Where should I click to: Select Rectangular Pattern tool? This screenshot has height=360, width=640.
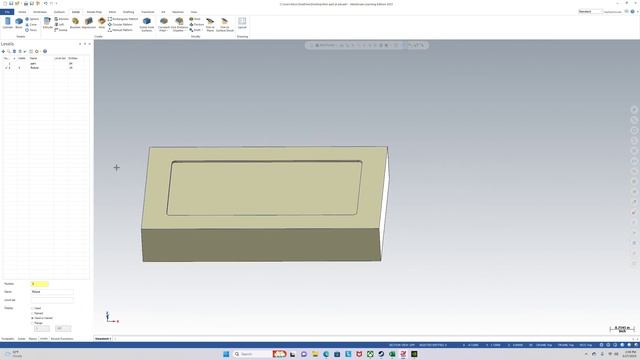123,19
